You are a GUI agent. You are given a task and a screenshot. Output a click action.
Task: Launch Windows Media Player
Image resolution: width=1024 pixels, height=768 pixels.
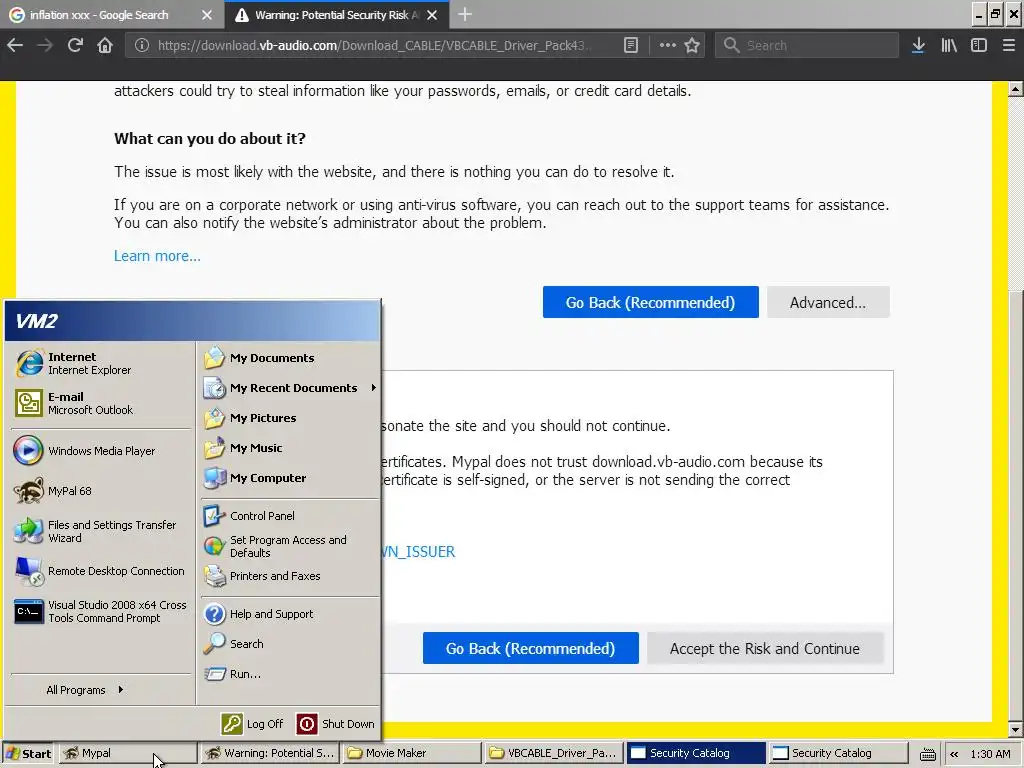101,451
